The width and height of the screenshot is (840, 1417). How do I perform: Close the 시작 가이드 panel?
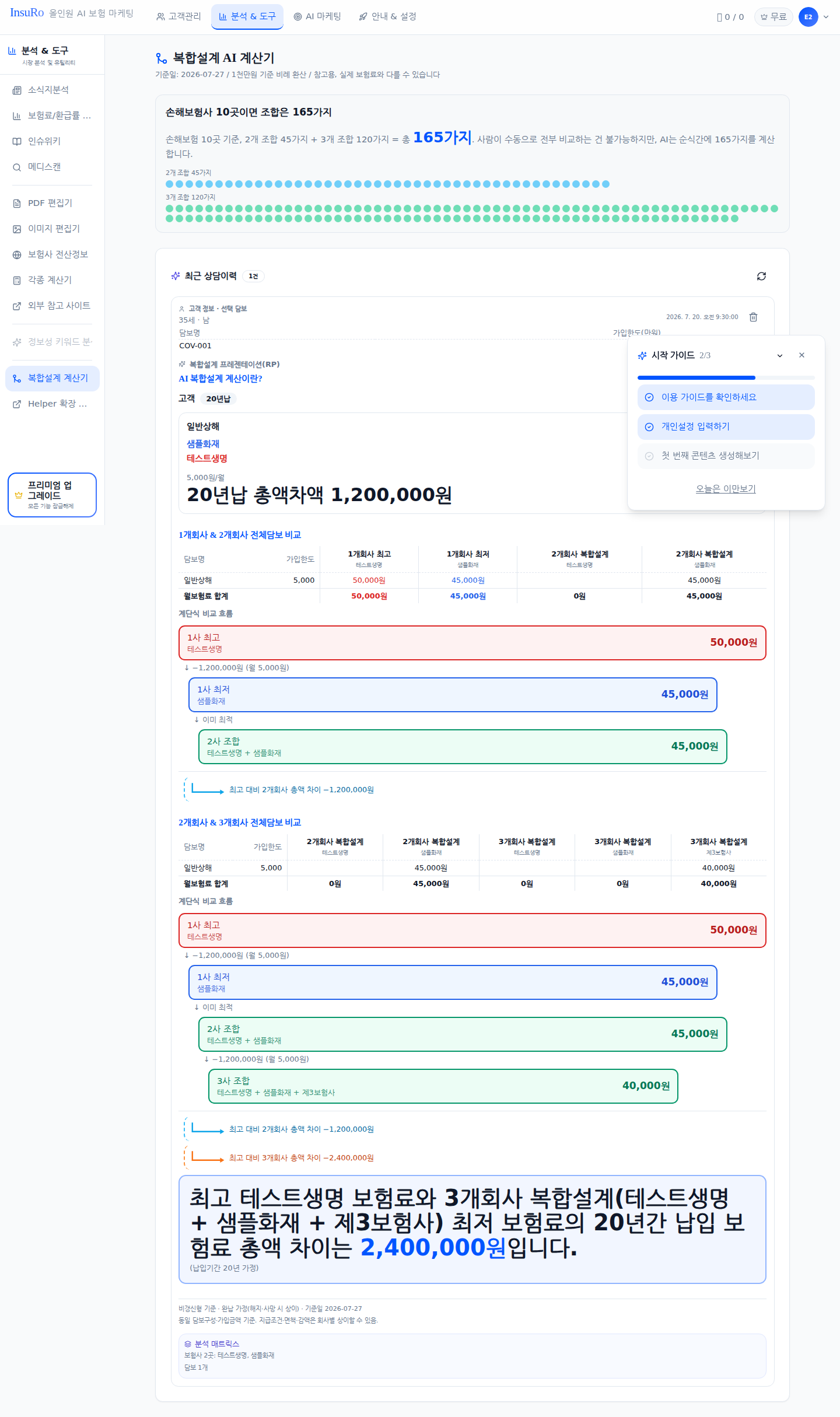(x=801, y=355)
